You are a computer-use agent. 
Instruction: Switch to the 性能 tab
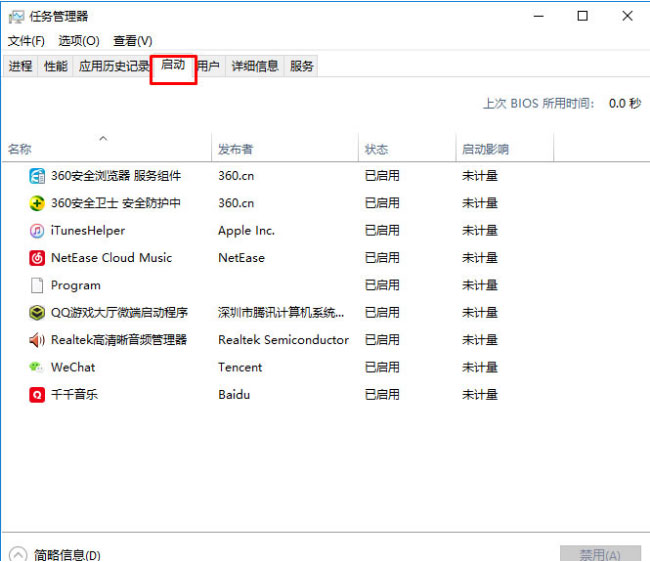pyautogui.click(x=56, y=66)
